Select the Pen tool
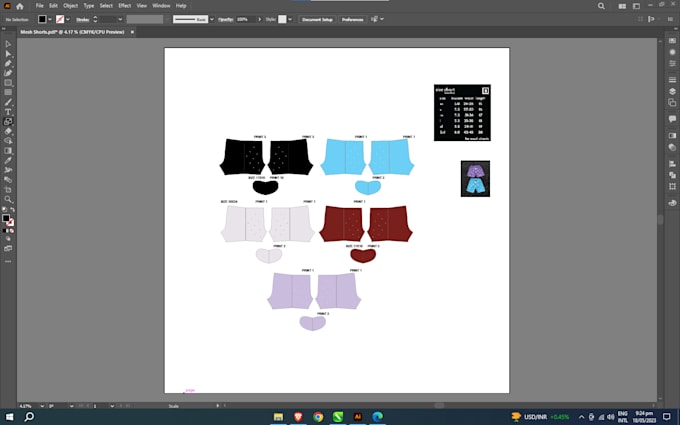 (8, 63)
